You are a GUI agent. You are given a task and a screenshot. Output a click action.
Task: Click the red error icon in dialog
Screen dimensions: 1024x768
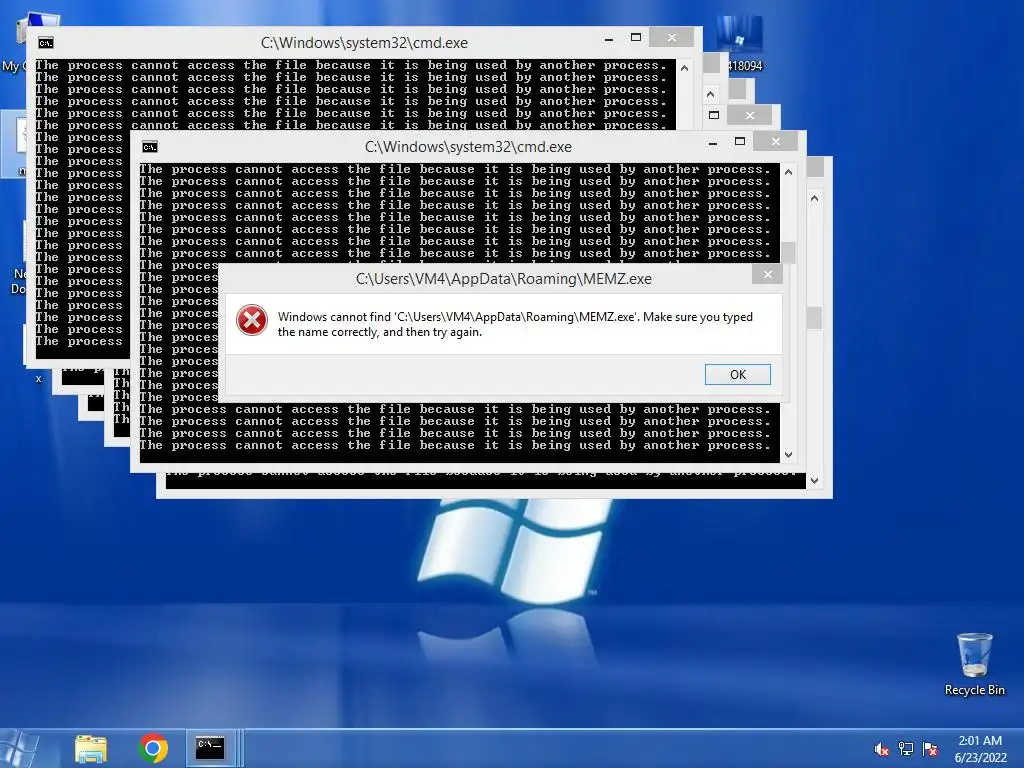(x=251, y=321)
